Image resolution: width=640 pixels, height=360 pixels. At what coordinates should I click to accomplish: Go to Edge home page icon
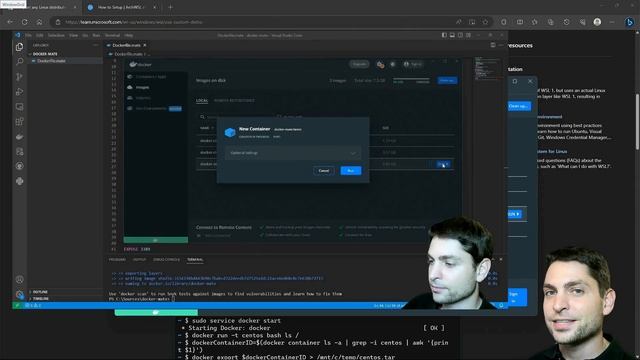[x=39, y=22]
